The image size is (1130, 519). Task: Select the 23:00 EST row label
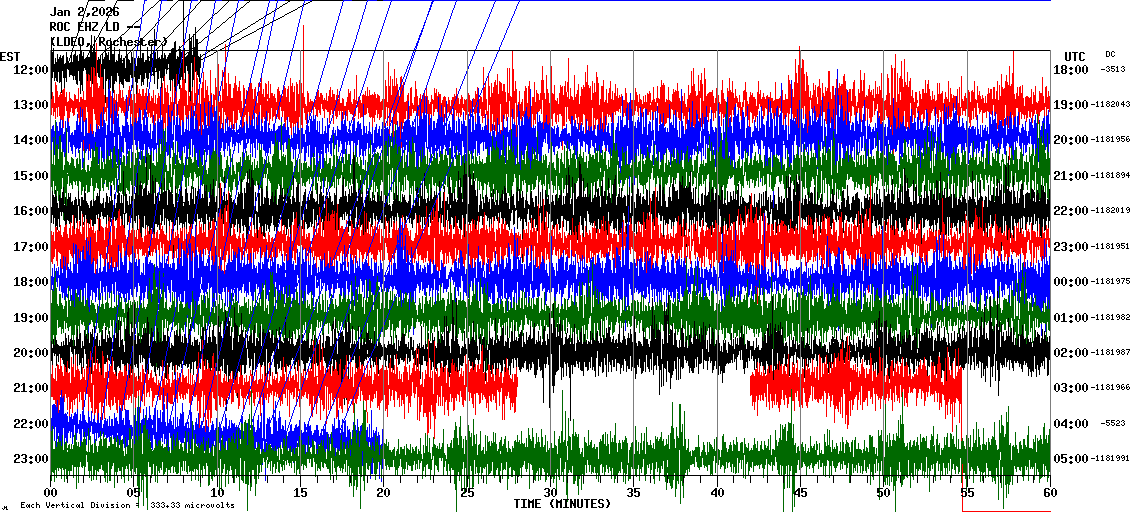pyautogui.click(x=32, y=459)
